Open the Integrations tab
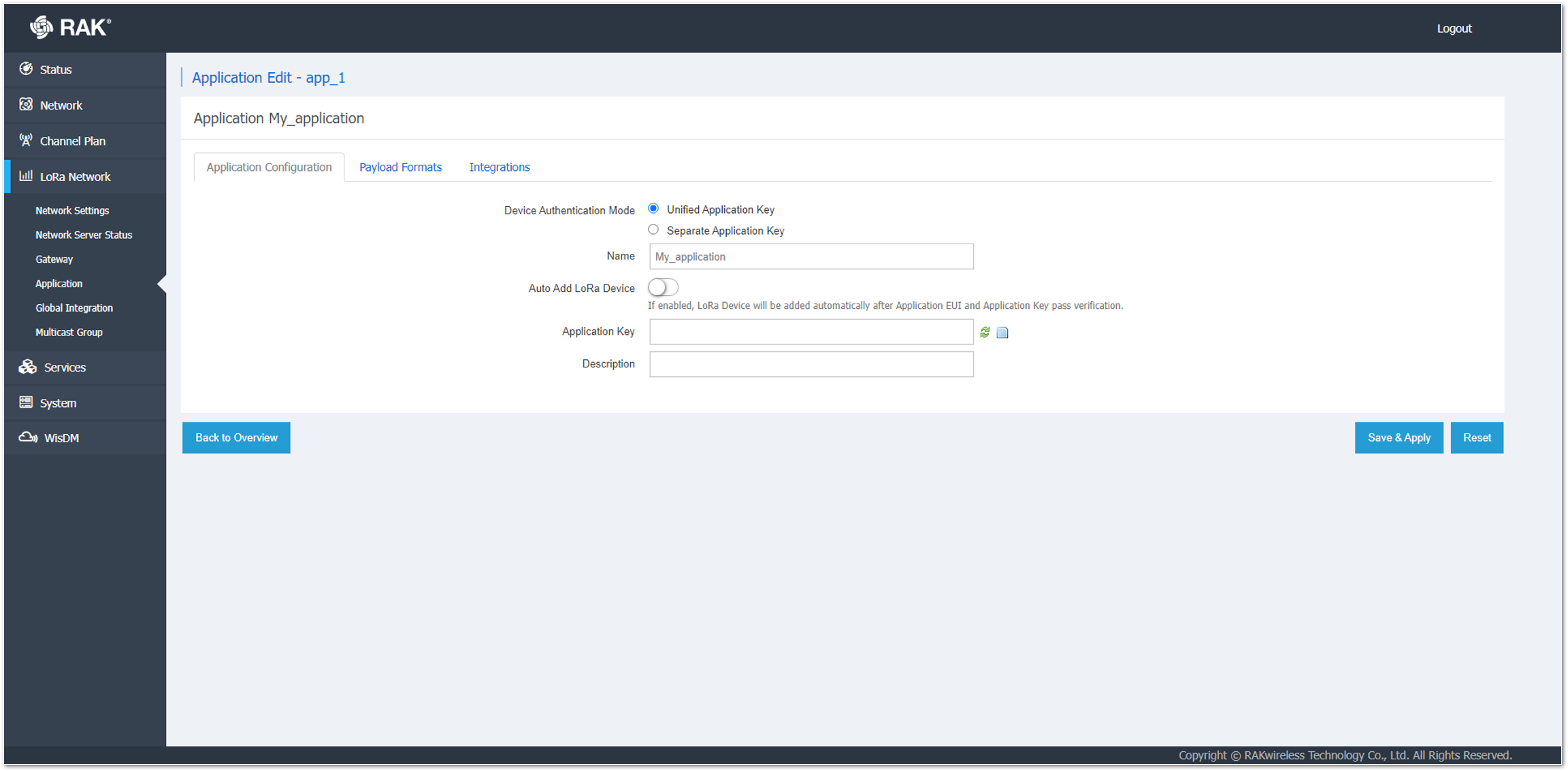 pos(500,167)
